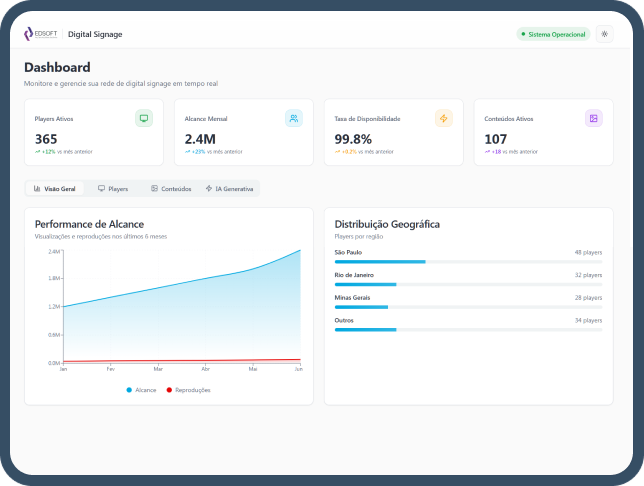The width and height of the screenshot is (644, 486).
Task: Switch to the Visão Geral tab
Action: click(55, 188)
